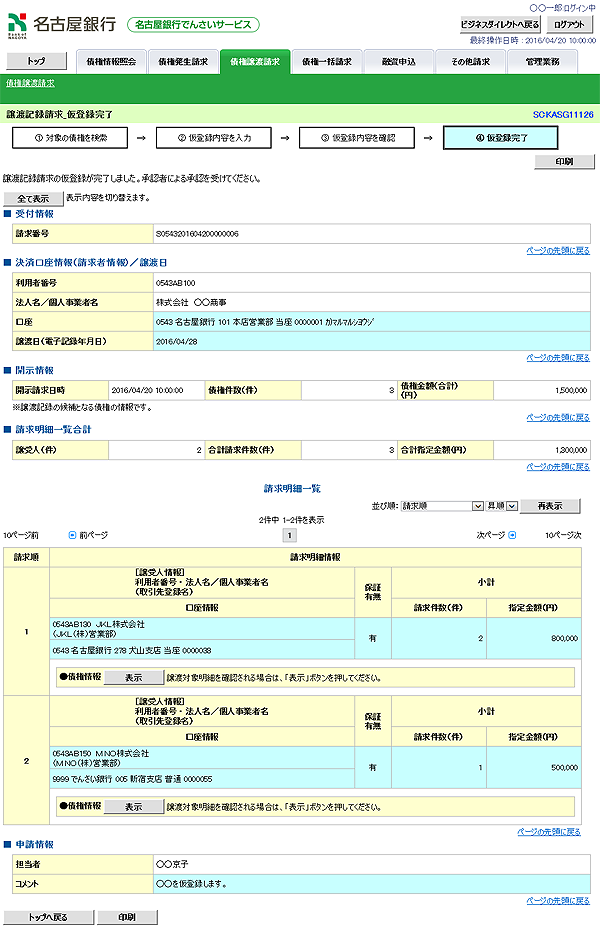Click screen ID SCKASG11126
Viewport: 600px width, 933px height.
563,114
